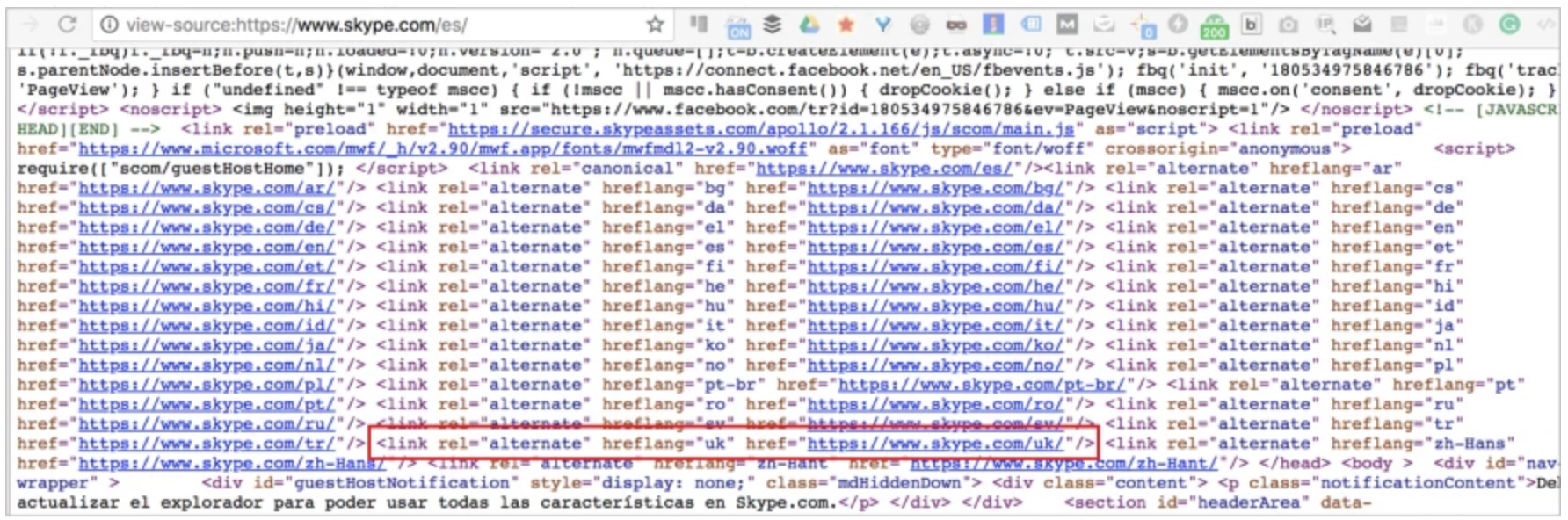Image resolution: width=1568 pixels, height=520 pixels.
Task: Click the envelope mail checker extension icon
Action: pyautogui.click(x=1362, y=25)
